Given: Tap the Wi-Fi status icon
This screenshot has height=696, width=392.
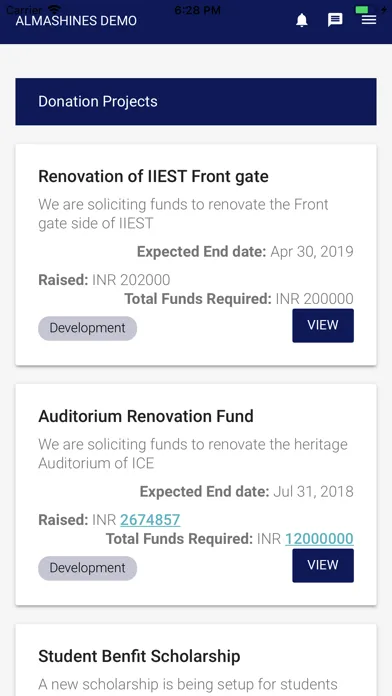Looking at the screenshot, I should point(55,9).
